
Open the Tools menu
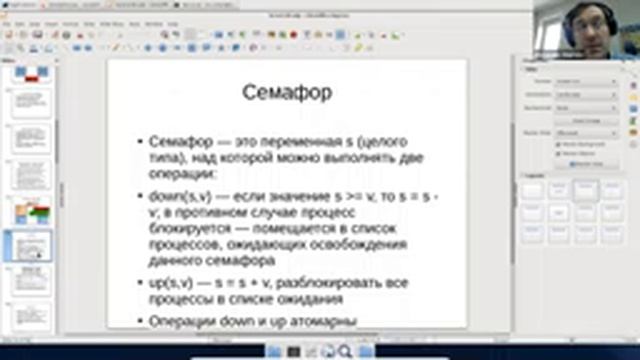(x=134, y=24)
